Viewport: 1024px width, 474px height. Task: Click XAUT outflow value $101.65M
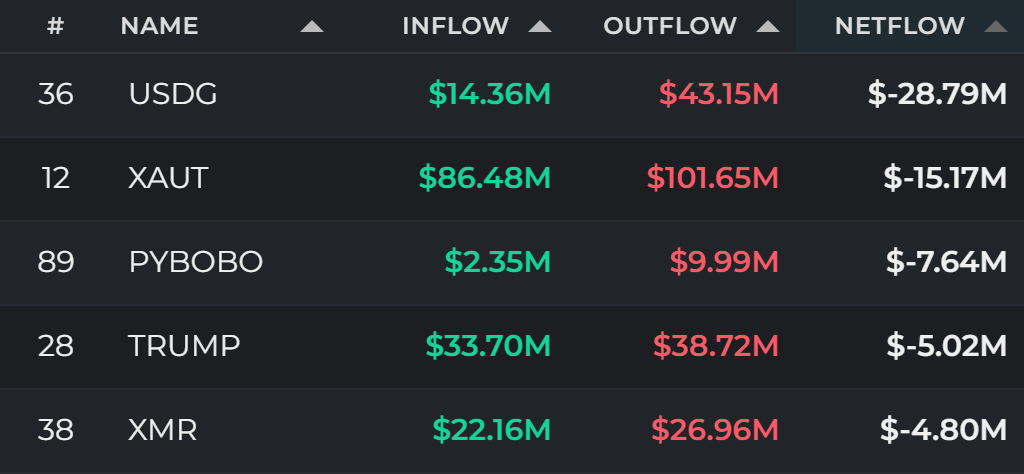pos(712,178)
